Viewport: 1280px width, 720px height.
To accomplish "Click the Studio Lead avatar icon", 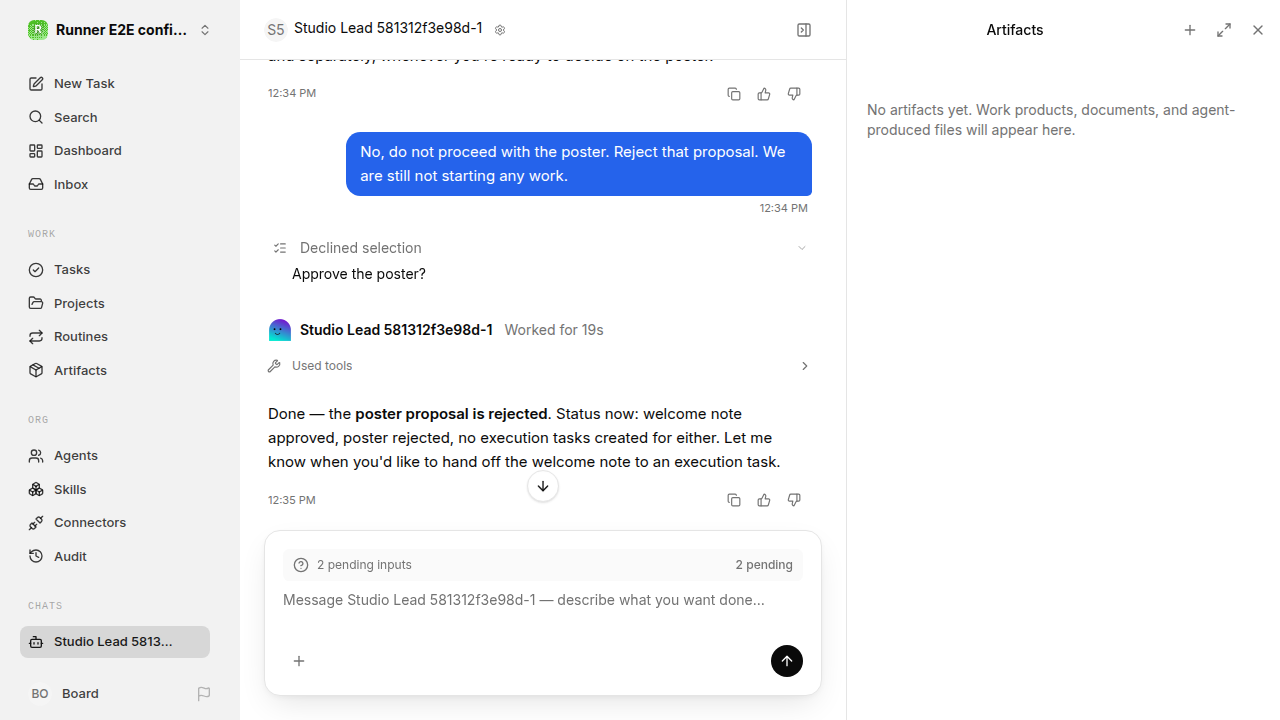I will click(280, 330).
